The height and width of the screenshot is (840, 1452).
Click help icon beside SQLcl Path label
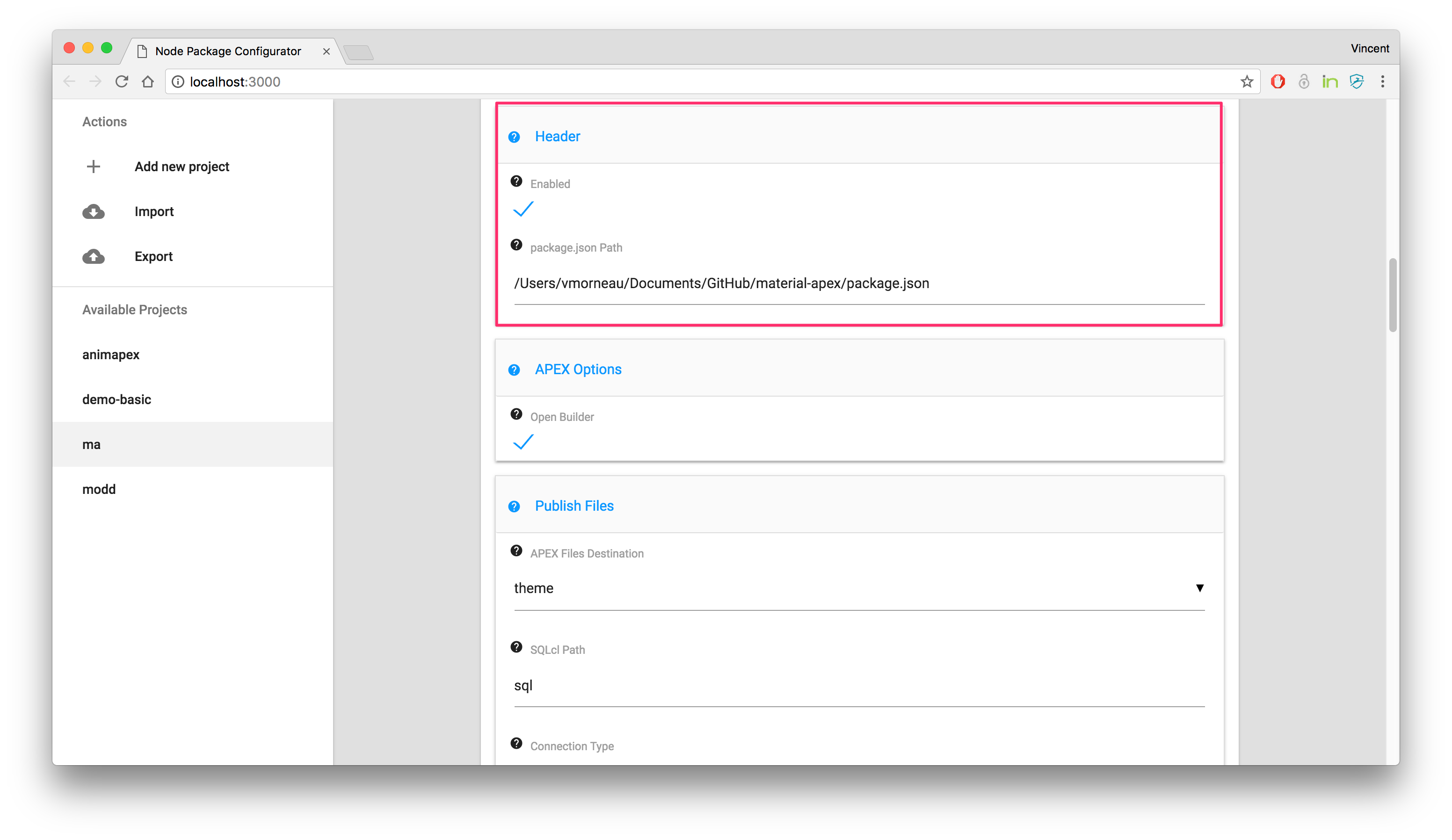tap(516, 647)
